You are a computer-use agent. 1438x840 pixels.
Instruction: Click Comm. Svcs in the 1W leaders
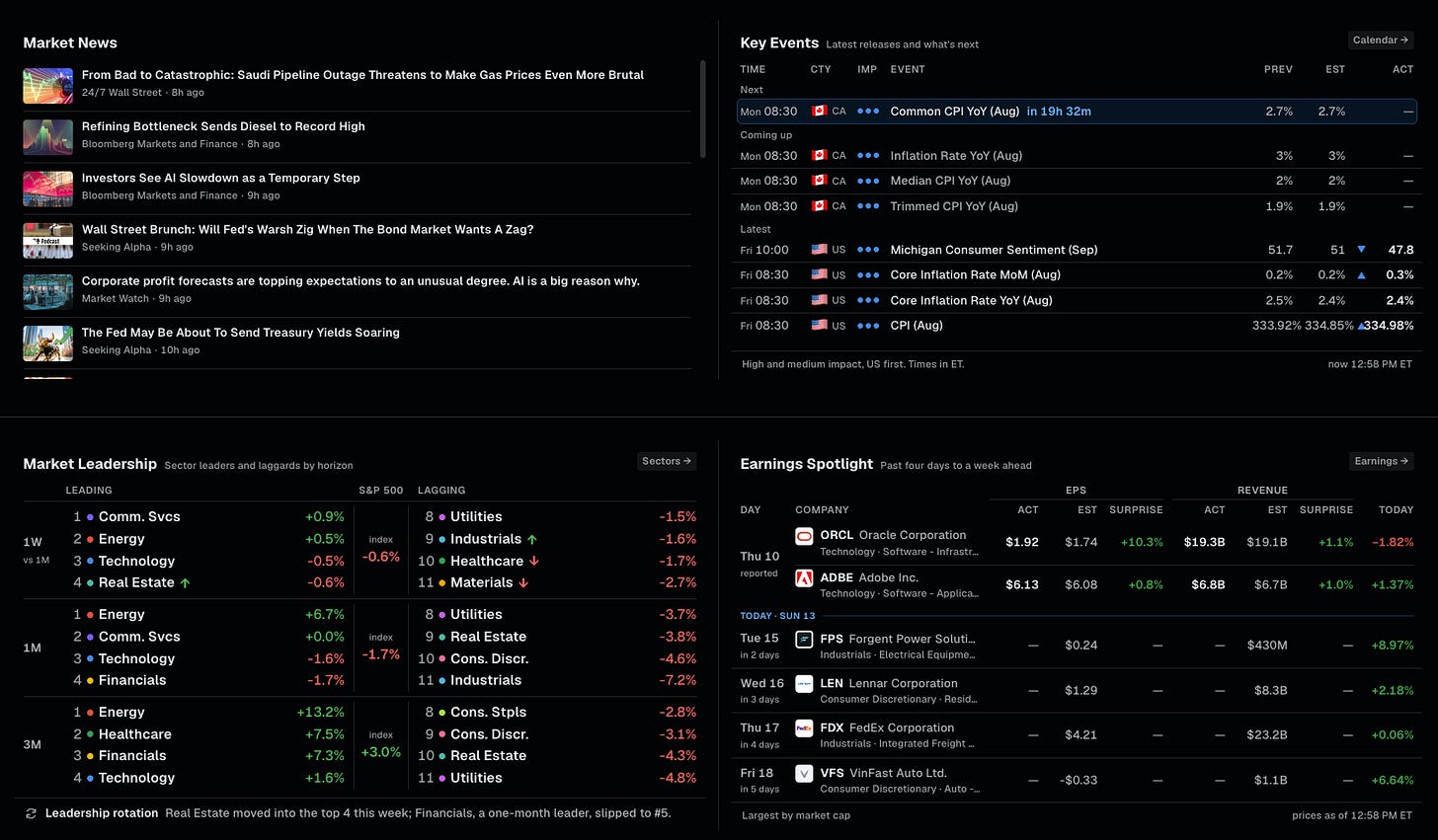click(x=139, y=517)
